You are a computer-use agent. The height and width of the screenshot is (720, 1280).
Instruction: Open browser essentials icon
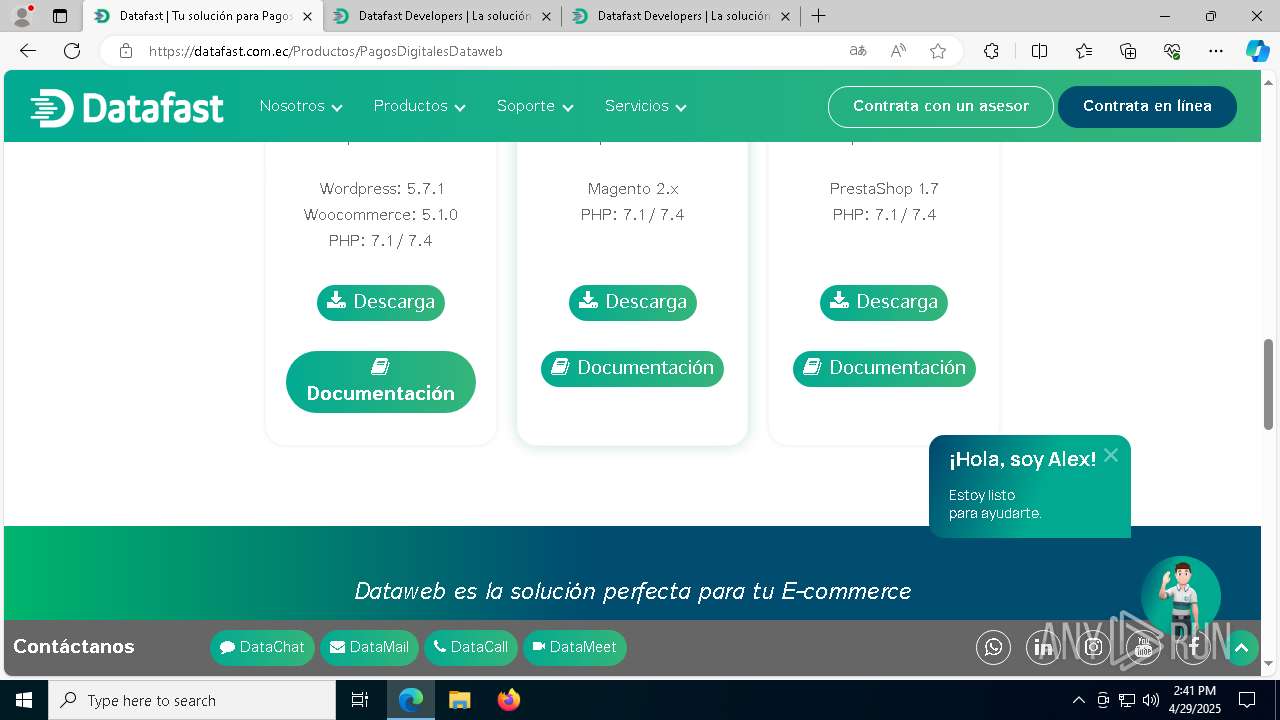point(1172,51)
